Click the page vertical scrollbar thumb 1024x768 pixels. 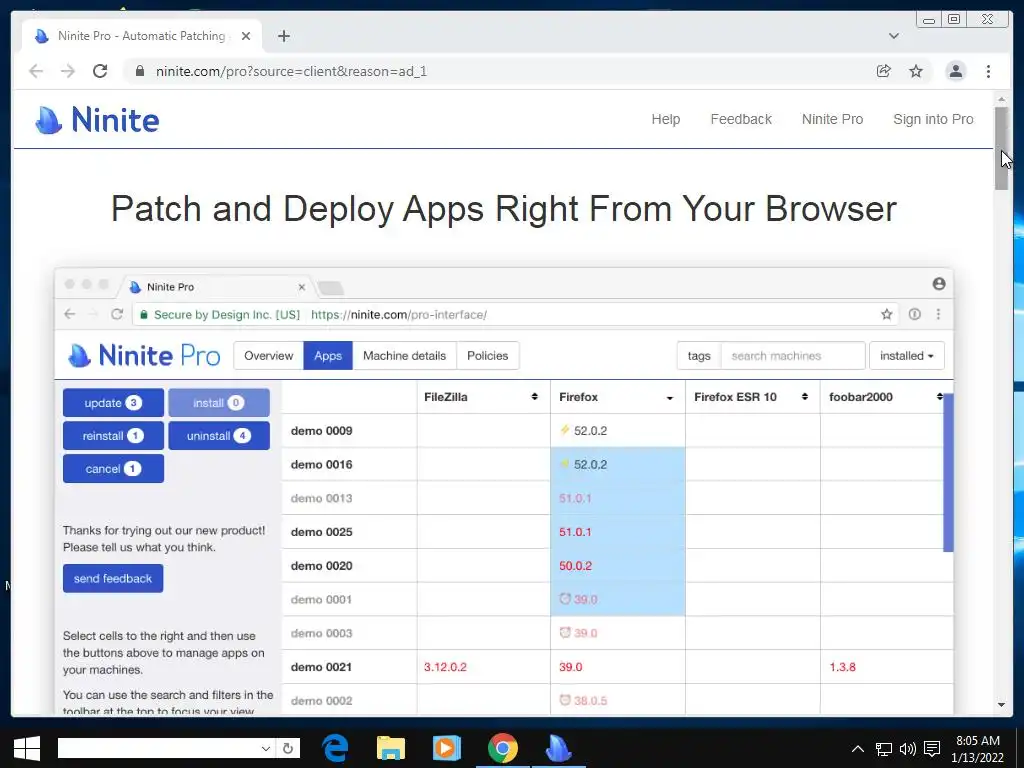[x=1002, y=148]
